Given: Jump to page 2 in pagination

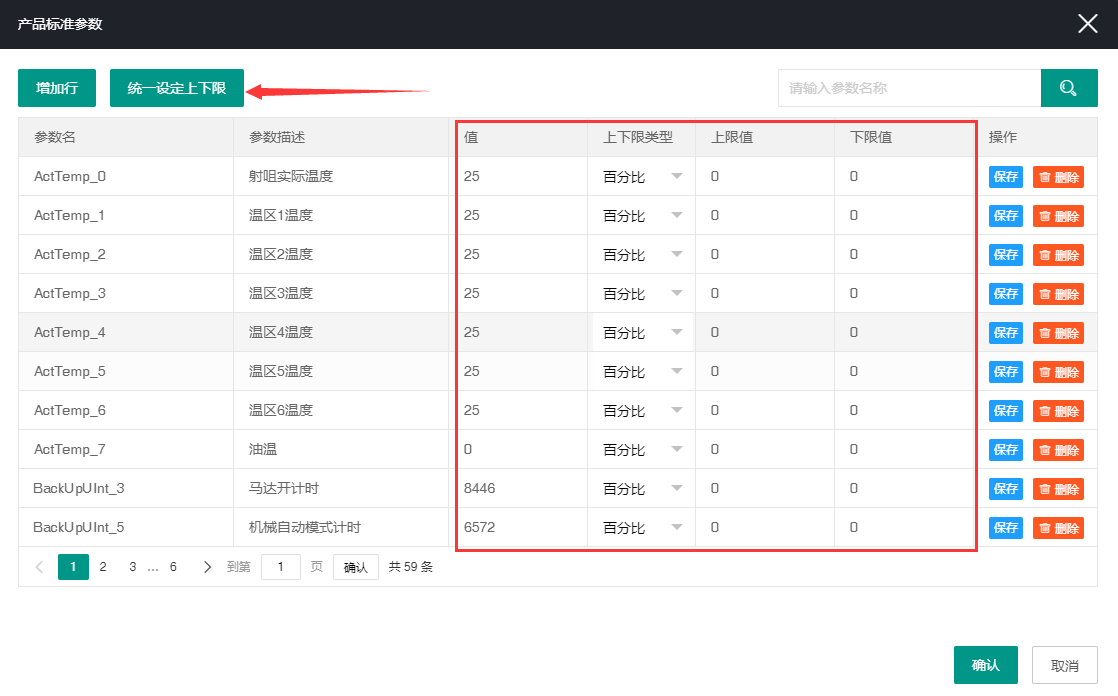Looking at the screenshot, I should click(x=103, y=566).
